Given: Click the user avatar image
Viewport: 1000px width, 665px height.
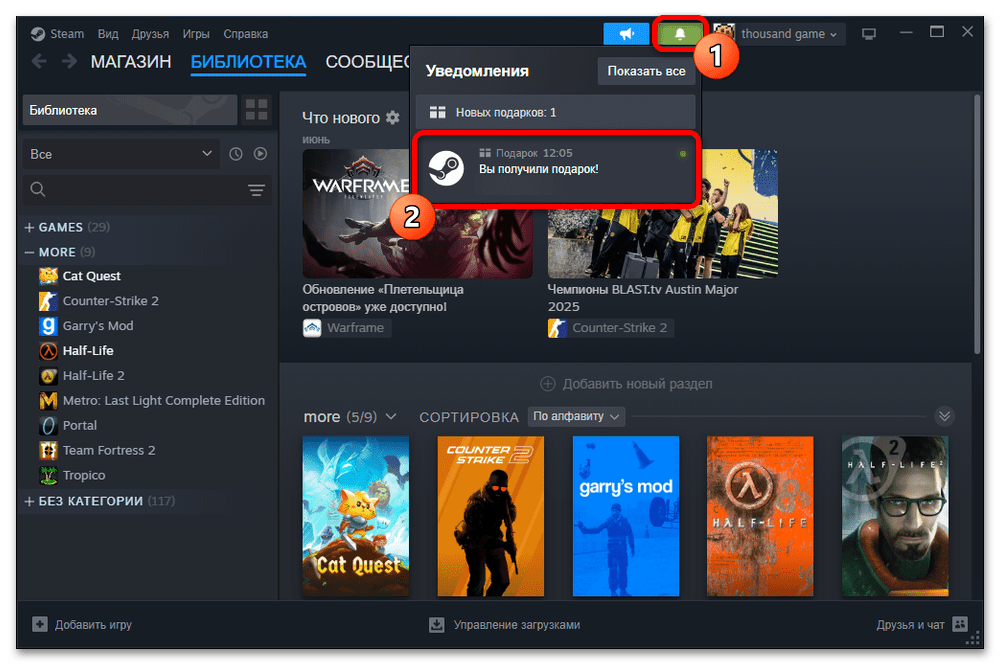Looking at the screenshot, I should [724, 34].
